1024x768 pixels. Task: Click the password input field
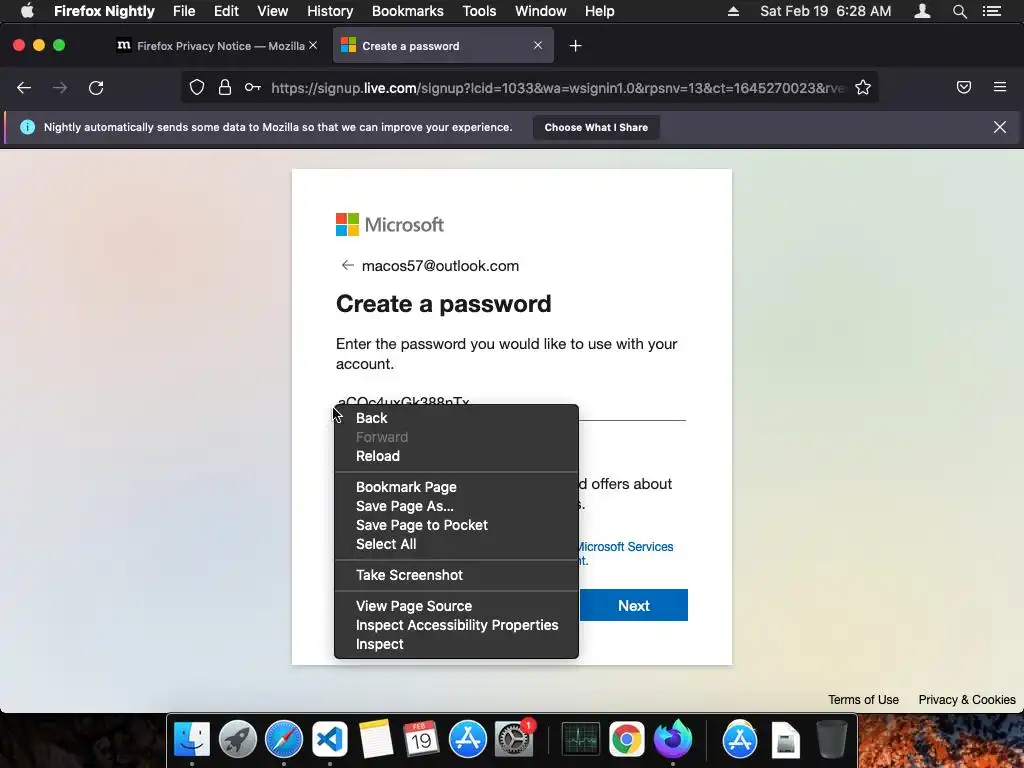(511, 402)
